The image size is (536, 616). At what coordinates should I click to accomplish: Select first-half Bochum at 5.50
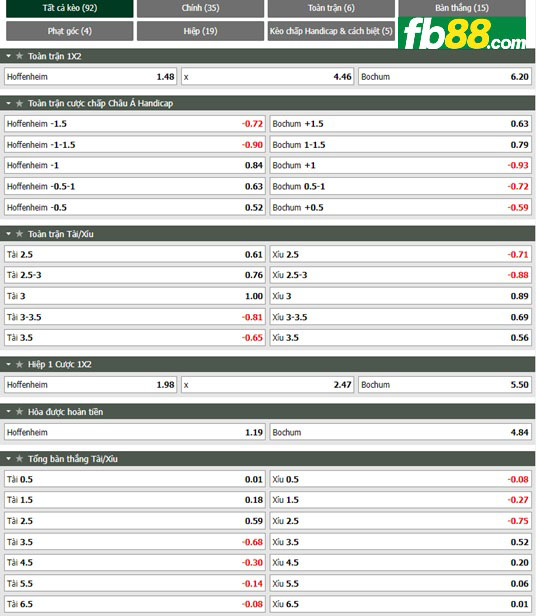pyautogui.click(x=445, y=385)
